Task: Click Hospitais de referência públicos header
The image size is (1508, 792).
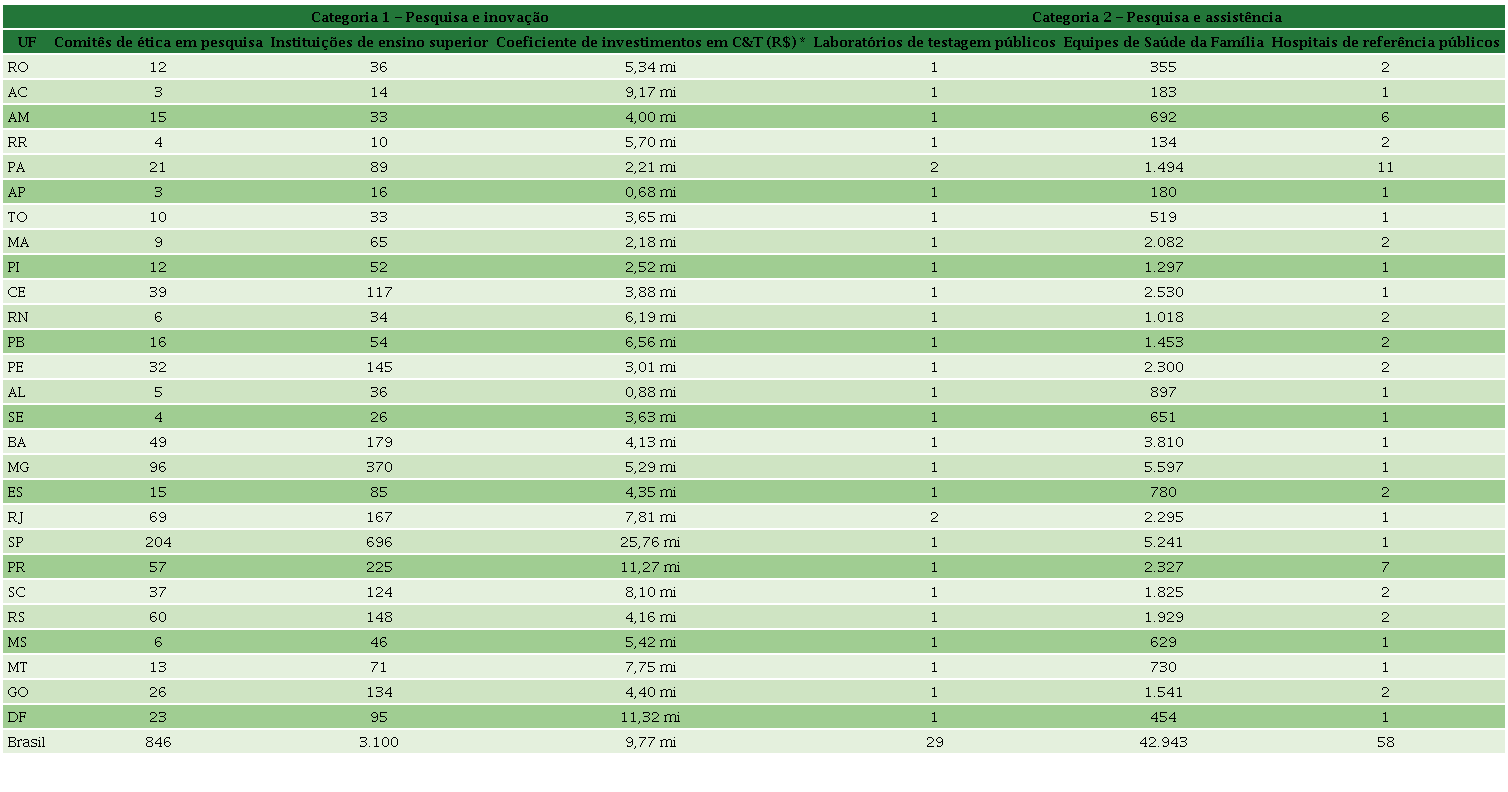Action: (1385, 42)
